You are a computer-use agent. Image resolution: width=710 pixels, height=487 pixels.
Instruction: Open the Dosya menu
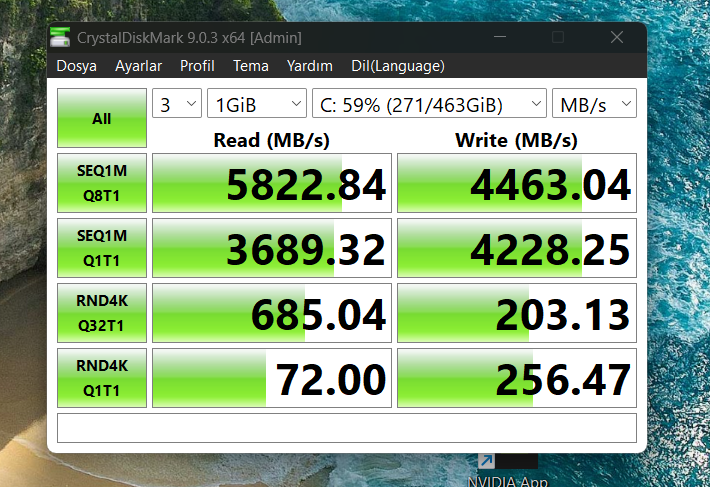tap(76, 66)
